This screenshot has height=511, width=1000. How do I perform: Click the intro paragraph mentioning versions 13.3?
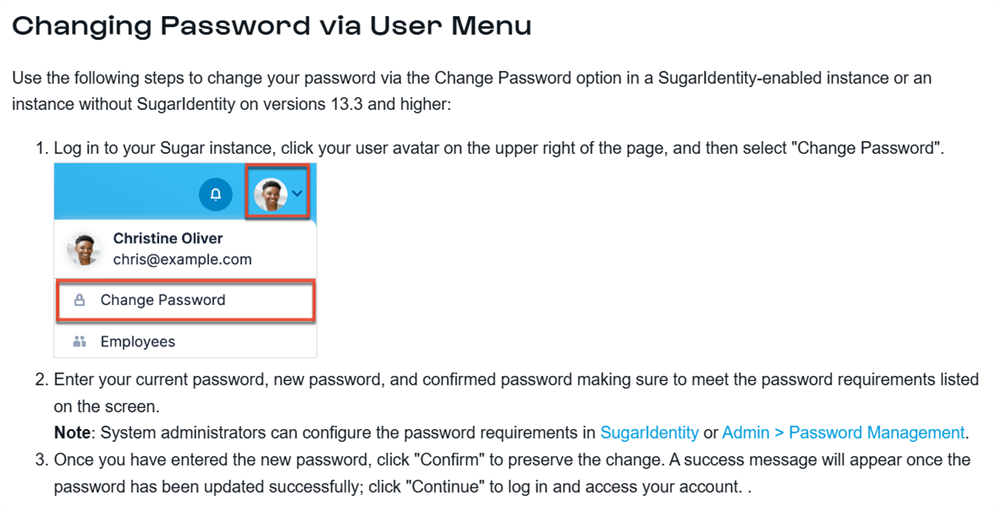point(472,91)
